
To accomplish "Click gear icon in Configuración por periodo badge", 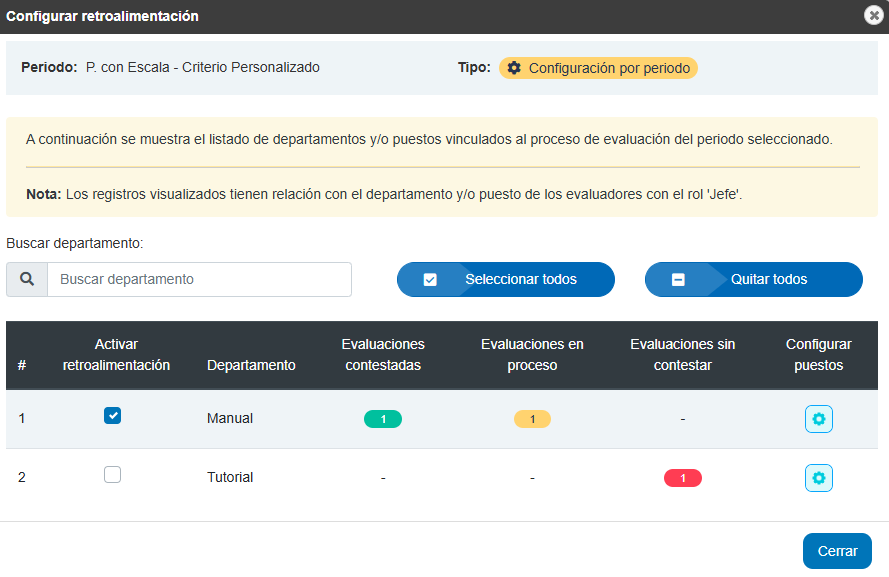I will coord(514,68).
